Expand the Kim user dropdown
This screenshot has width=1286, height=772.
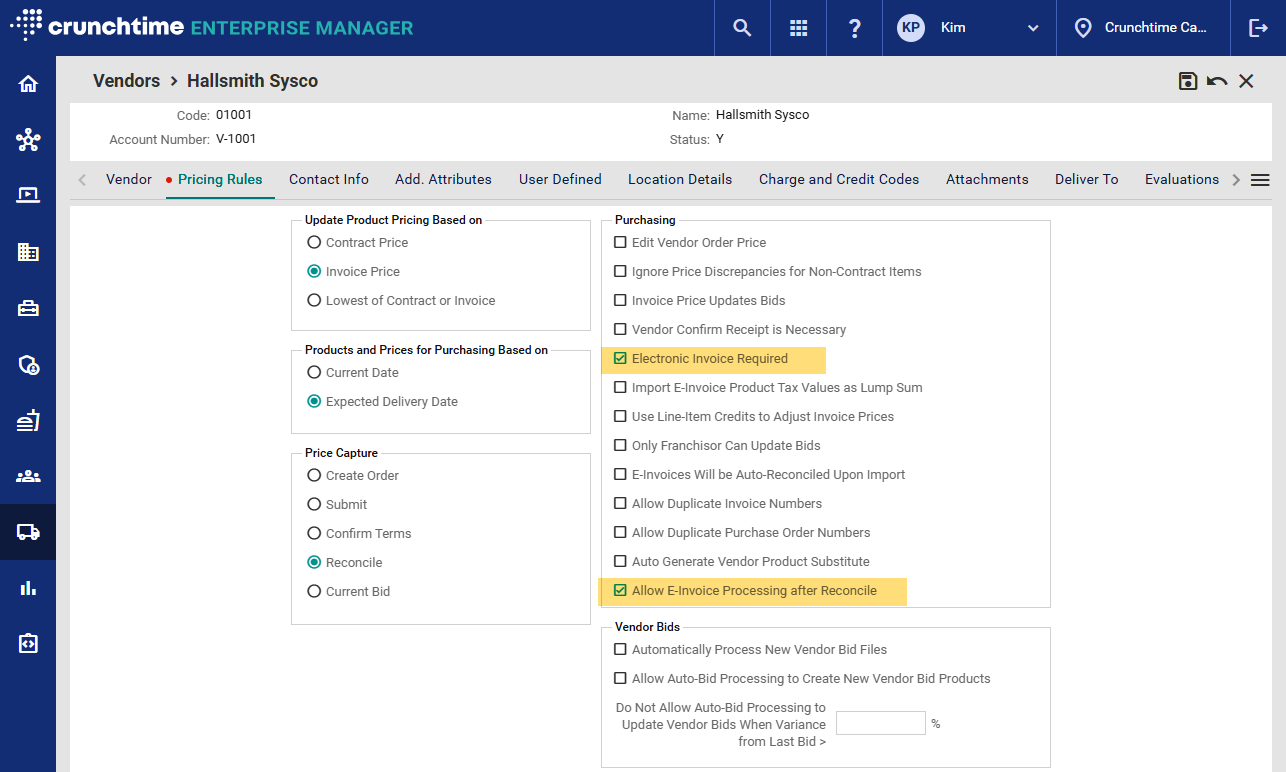[1033, 28]
